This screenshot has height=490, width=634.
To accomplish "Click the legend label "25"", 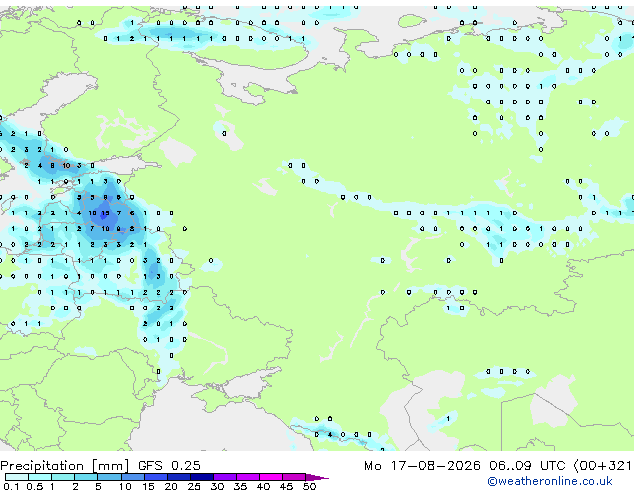I will [x=194, y=486].
